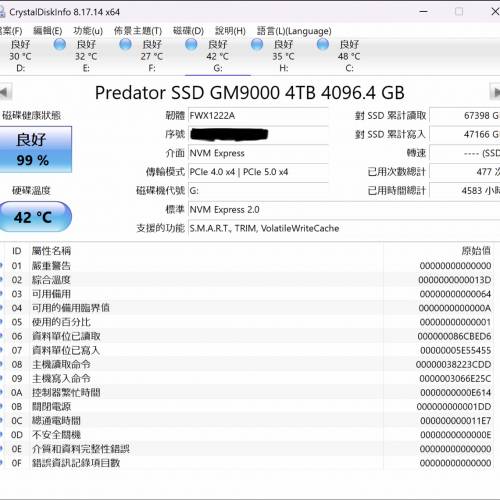The image size is (500, 500).
Task: Go to previous disk with left arrow
Action: (5, 92)
